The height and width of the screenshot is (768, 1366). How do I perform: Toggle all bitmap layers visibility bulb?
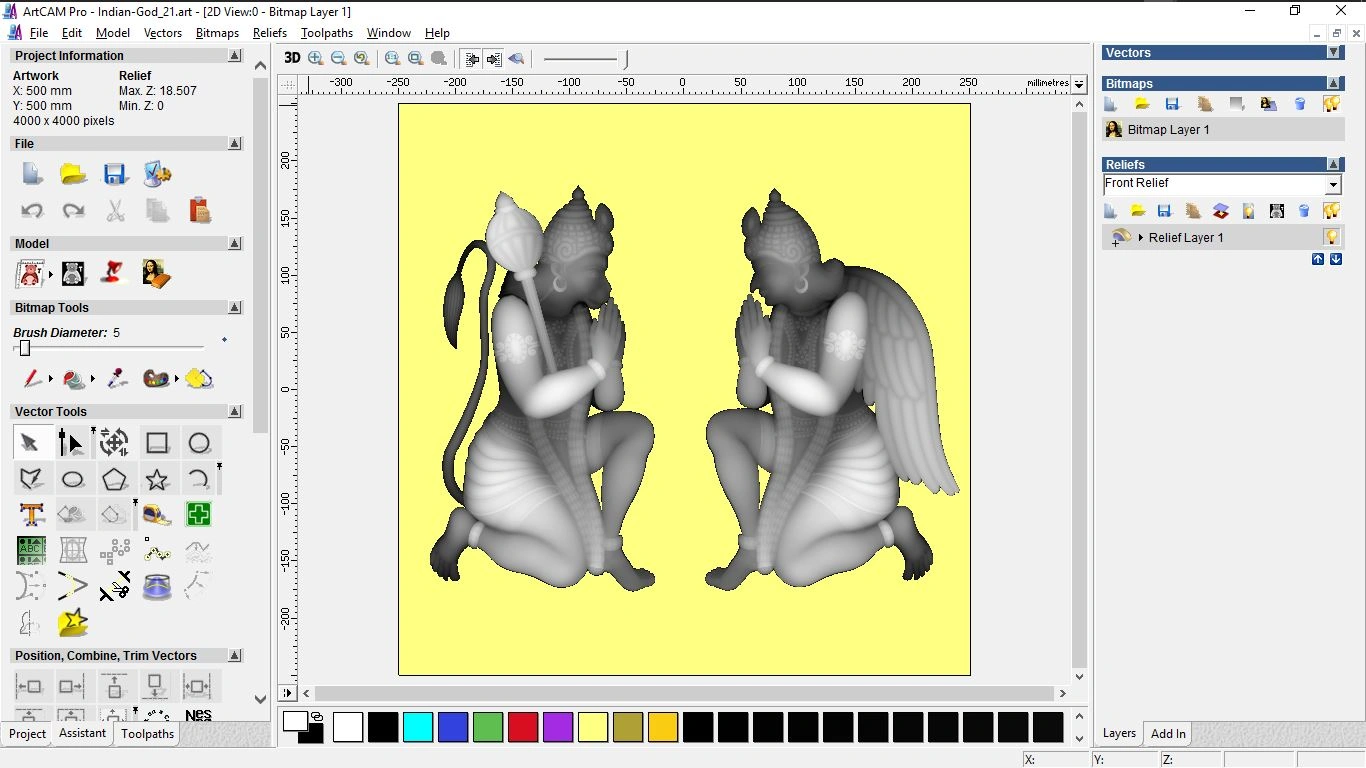1331,104
